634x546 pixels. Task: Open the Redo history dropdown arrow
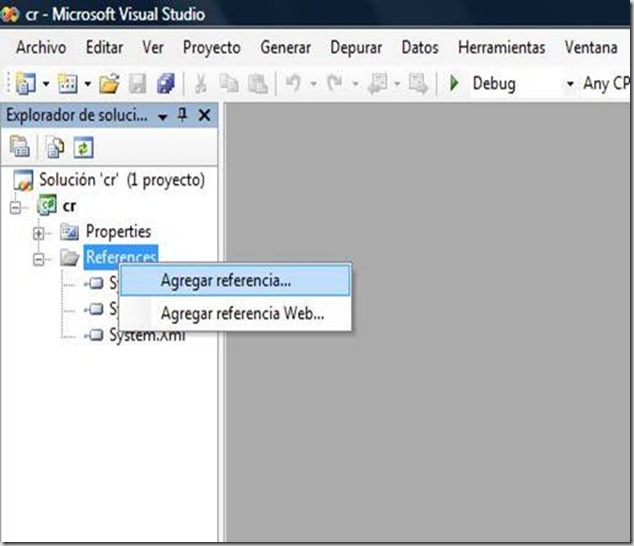[x=355, y=84]
